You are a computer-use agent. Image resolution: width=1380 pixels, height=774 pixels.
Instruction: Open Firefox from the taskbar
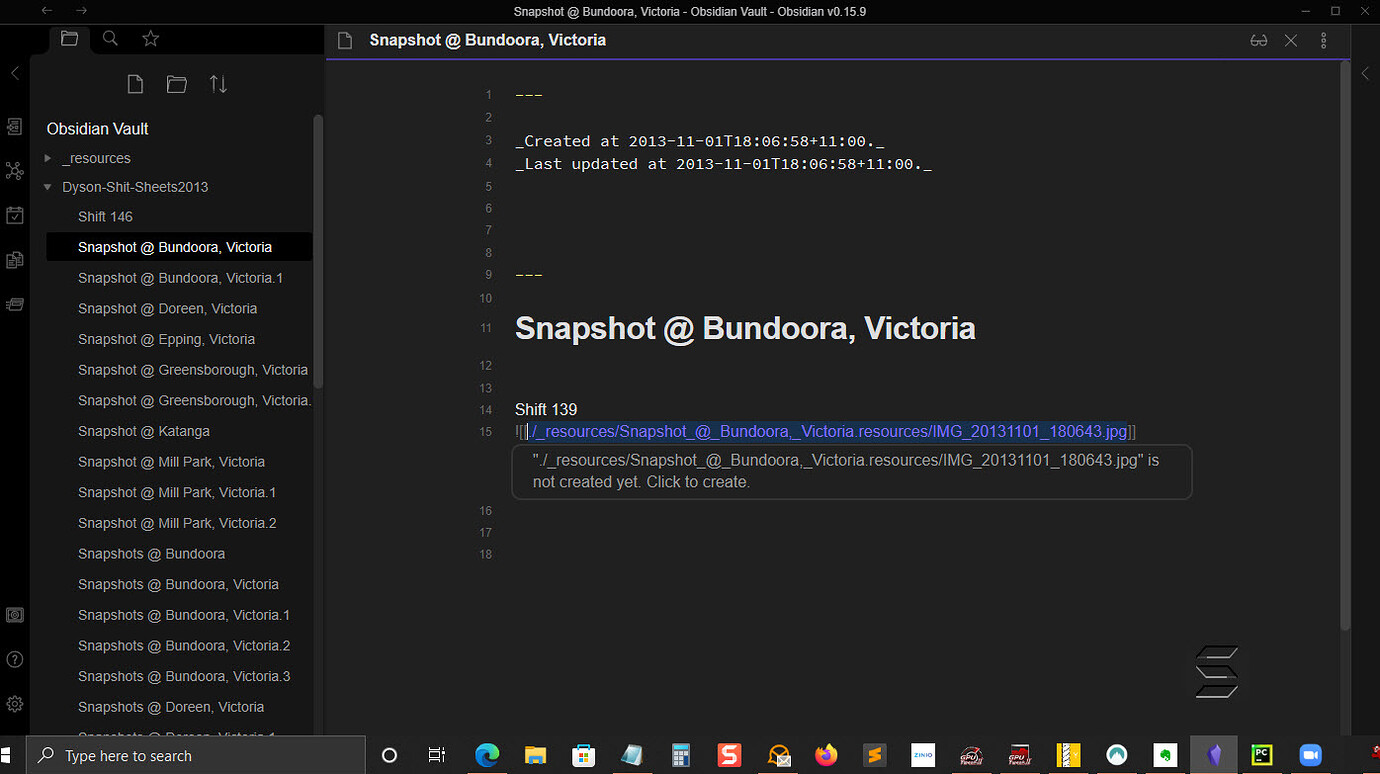click(x=826, y=756)
